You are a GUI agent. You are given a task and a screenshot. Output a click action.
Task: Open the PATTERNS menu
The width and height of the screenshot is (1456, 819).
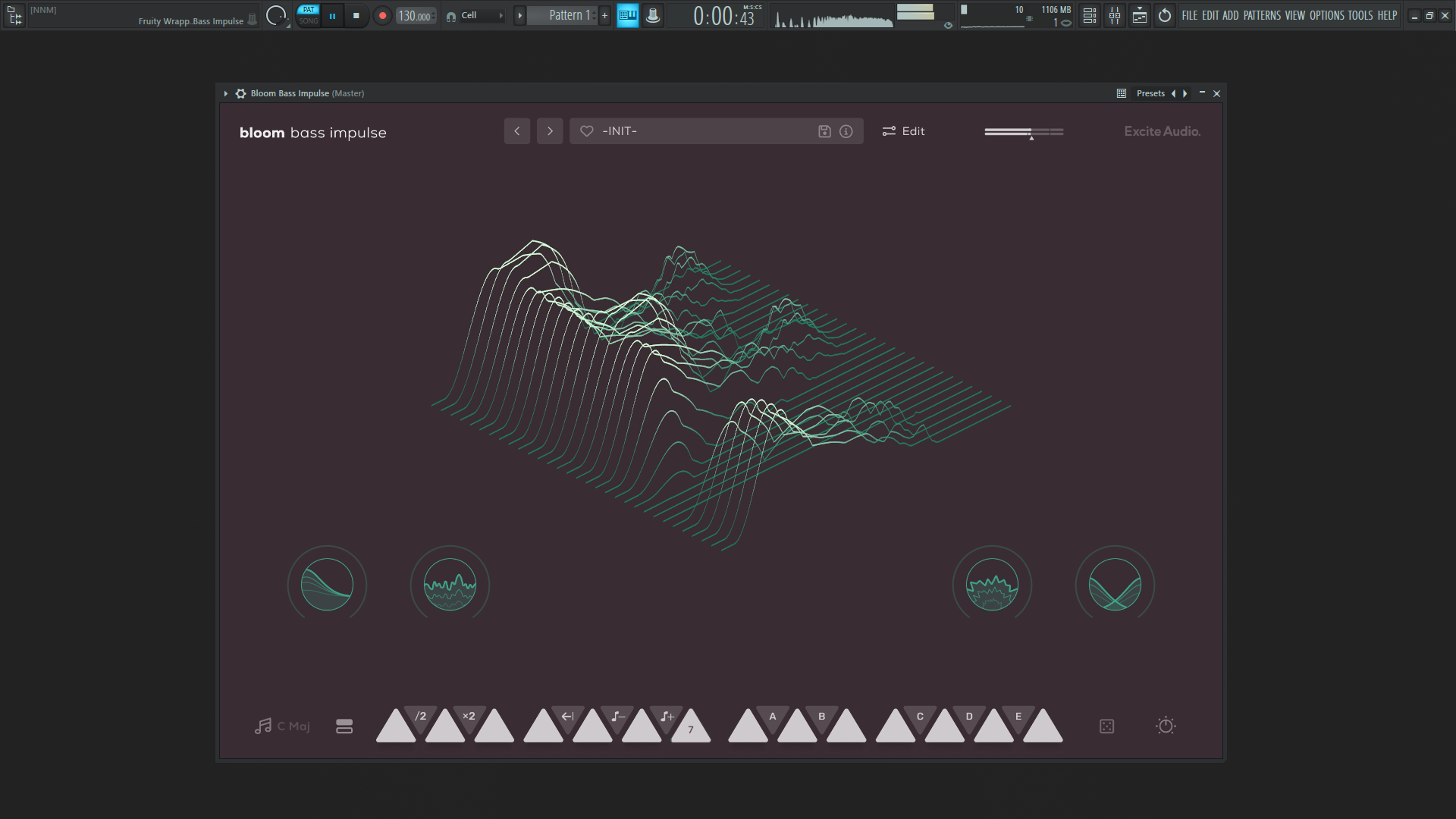tap(1262, 15)
